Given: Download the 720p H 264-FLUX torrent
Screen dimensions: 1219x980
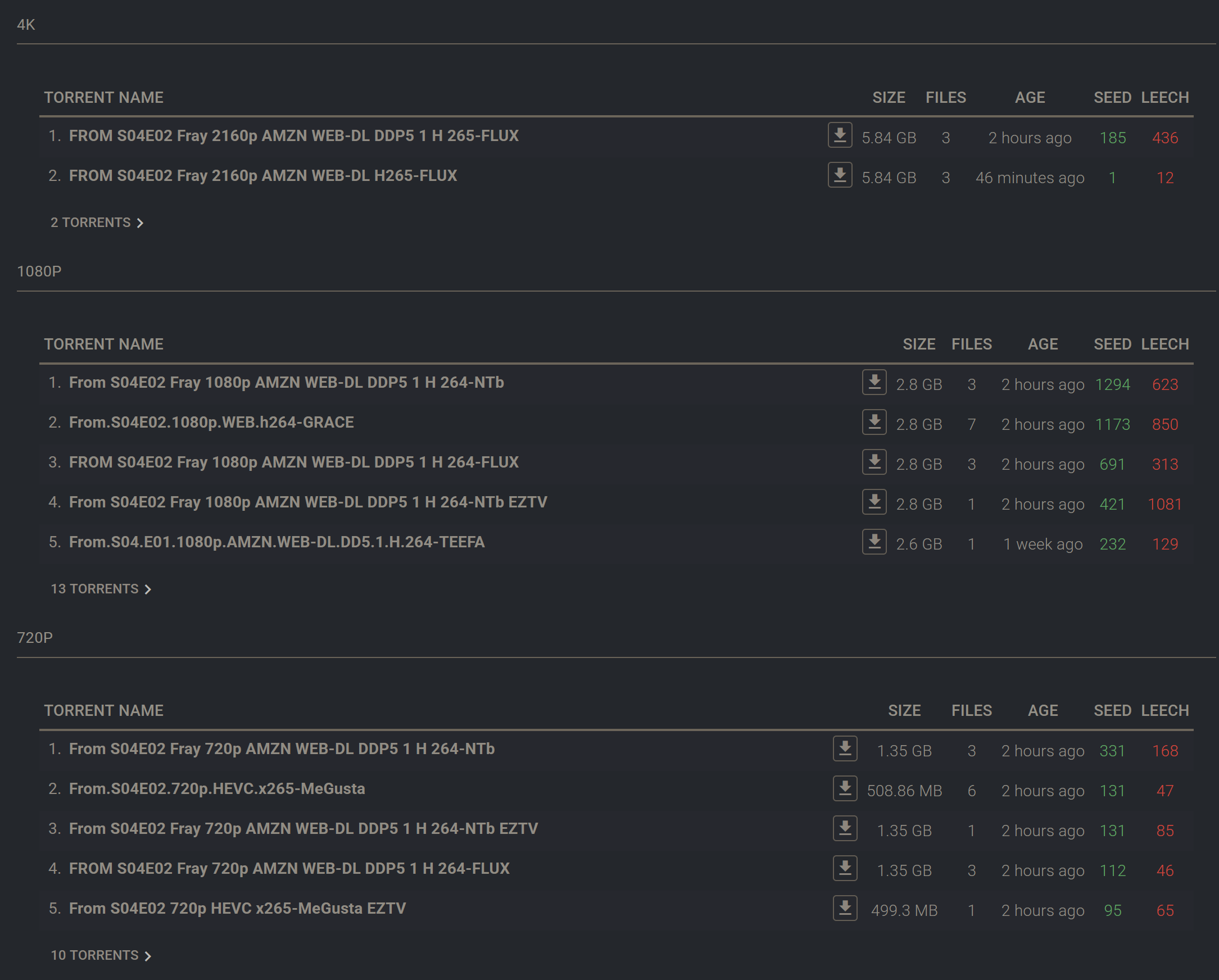Looking at the screenshot, I should point(845,869).
